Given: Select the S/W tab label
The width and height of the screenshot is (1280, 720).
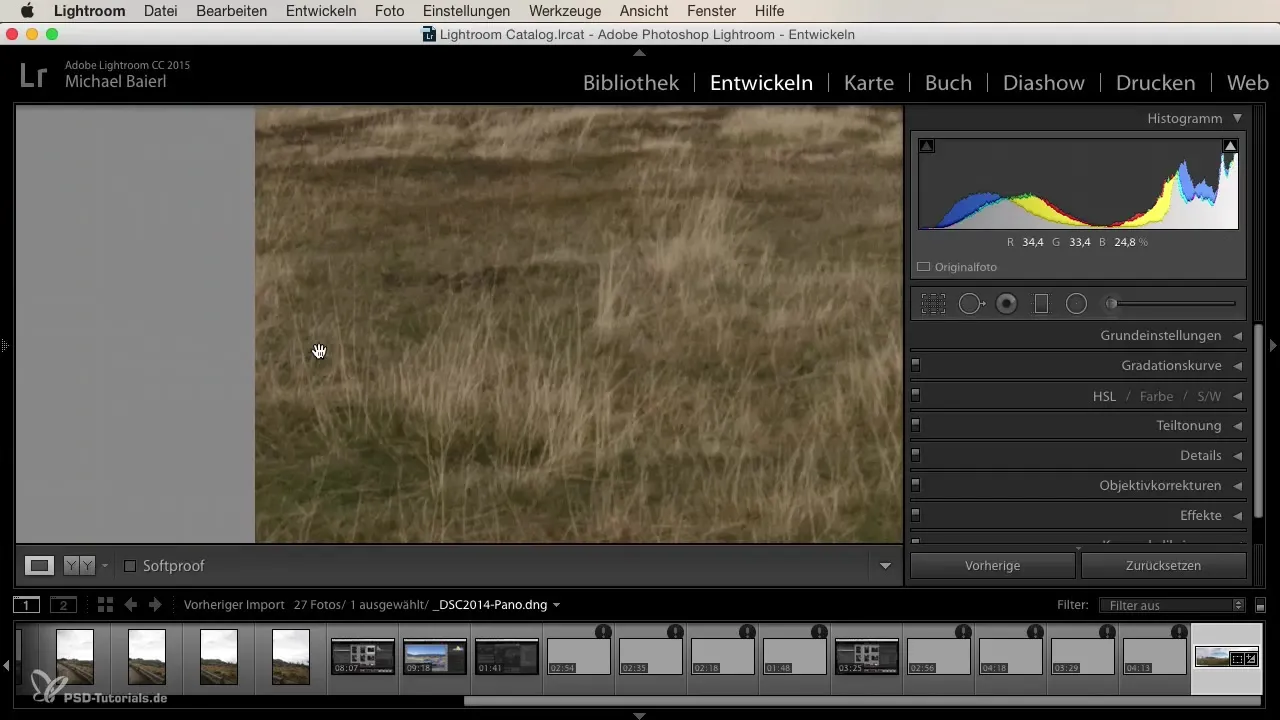Looking at the screenshot, I should coord(1209,396).
